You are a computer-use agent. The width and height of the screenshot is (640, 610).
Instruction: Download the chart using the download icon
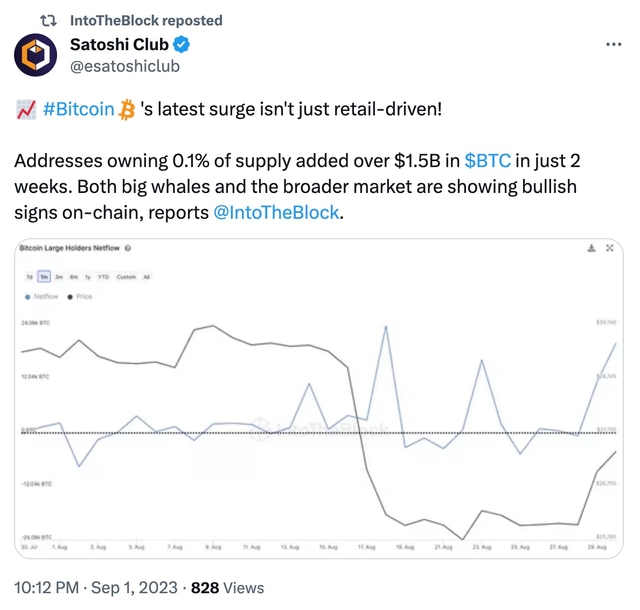[x=594, y=248]
